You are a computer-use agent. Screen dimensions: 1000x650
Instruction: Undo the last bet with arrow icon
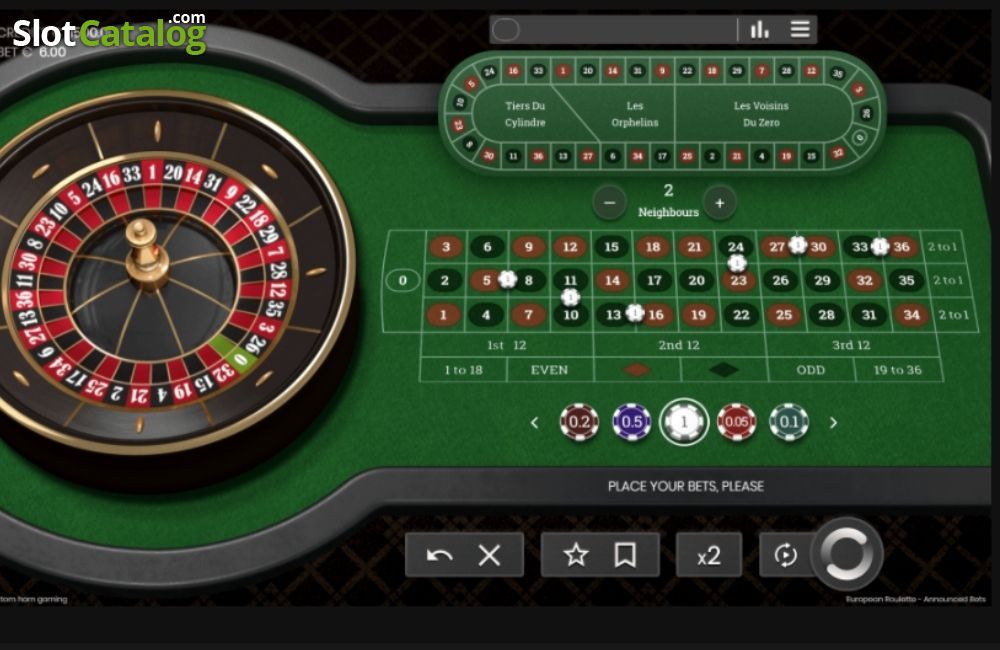(439, 556)
